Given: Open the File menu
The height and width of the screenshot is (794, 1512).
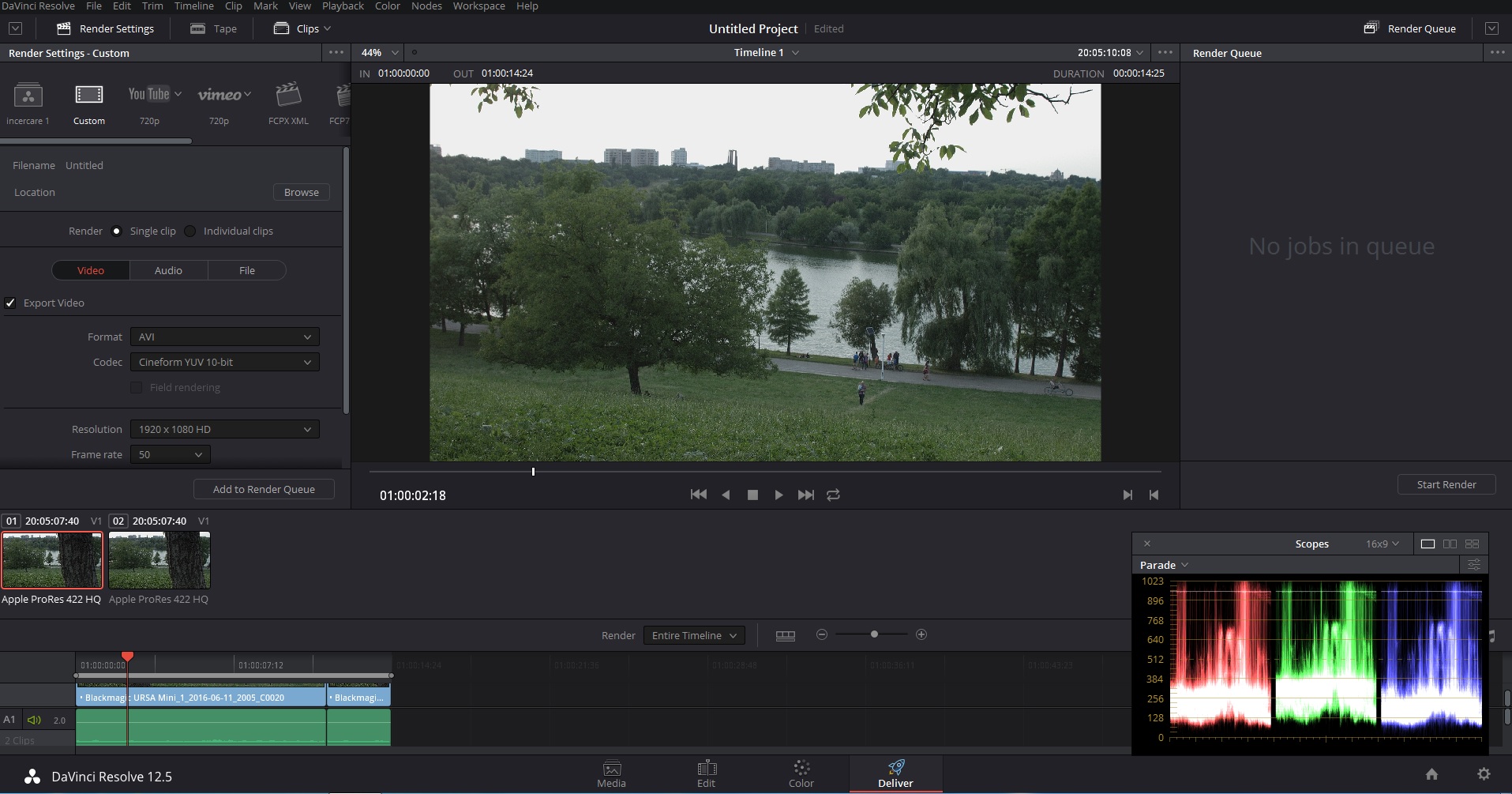Looking at the screenshot, I should click(94, 6).
